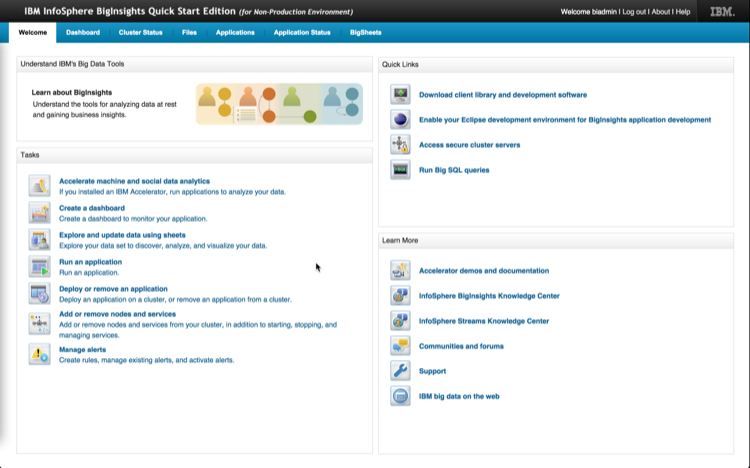Click the Create a dashboard icon
The width and height of the screenshot is (750, 468).
tap(39, 212)
